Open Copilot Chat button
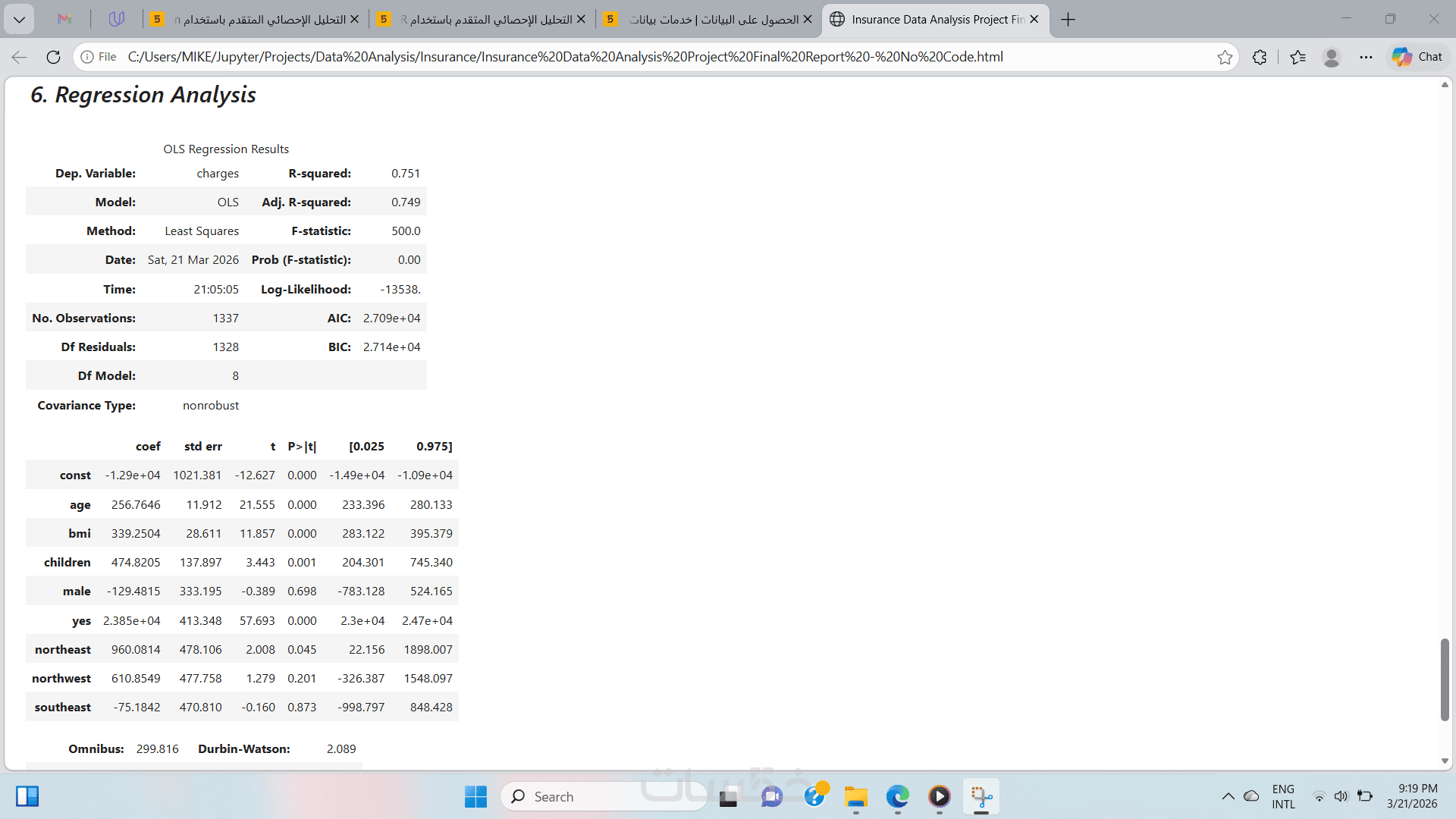This screenshot has height=819, width=1456. (x=1417, y=57)
